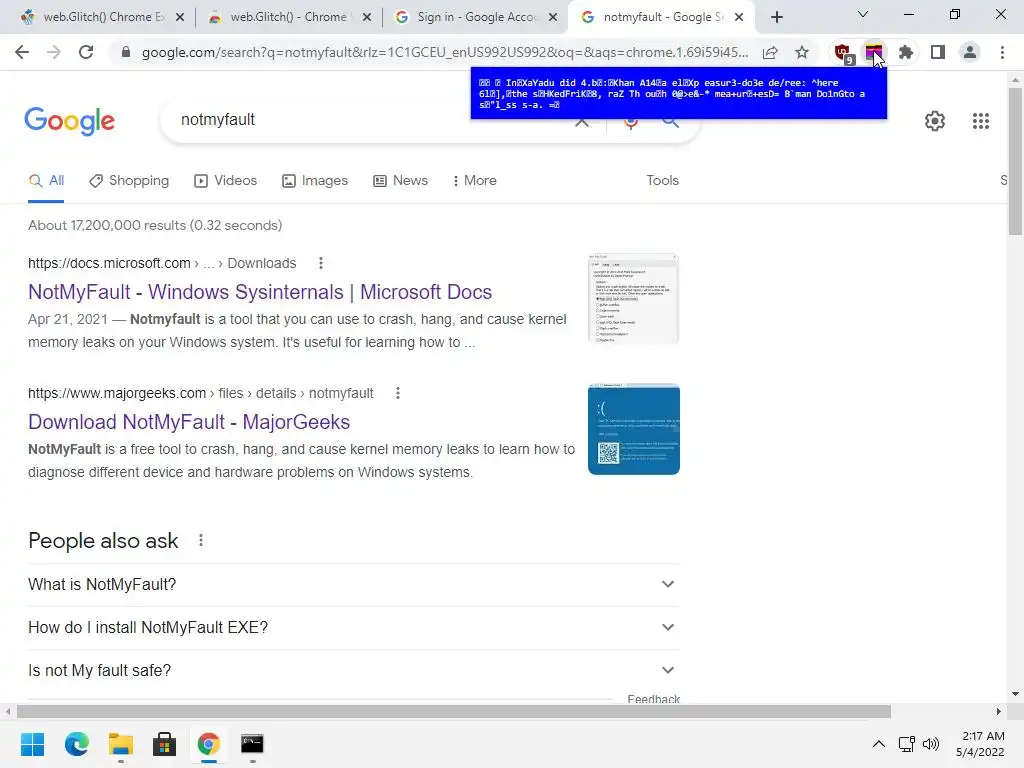Open the Windows Start menu

pos(33,744)
